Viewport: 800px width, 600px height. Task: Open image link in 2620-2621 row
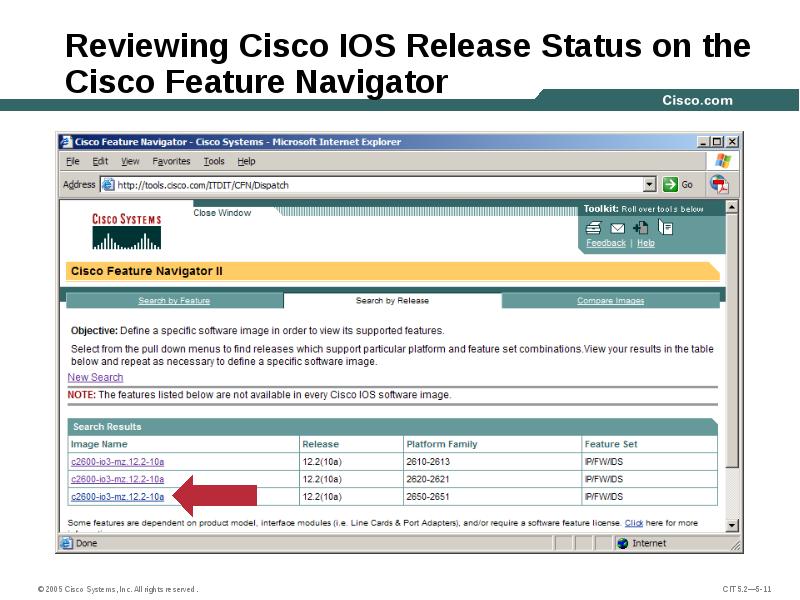(x=117, y=479)
